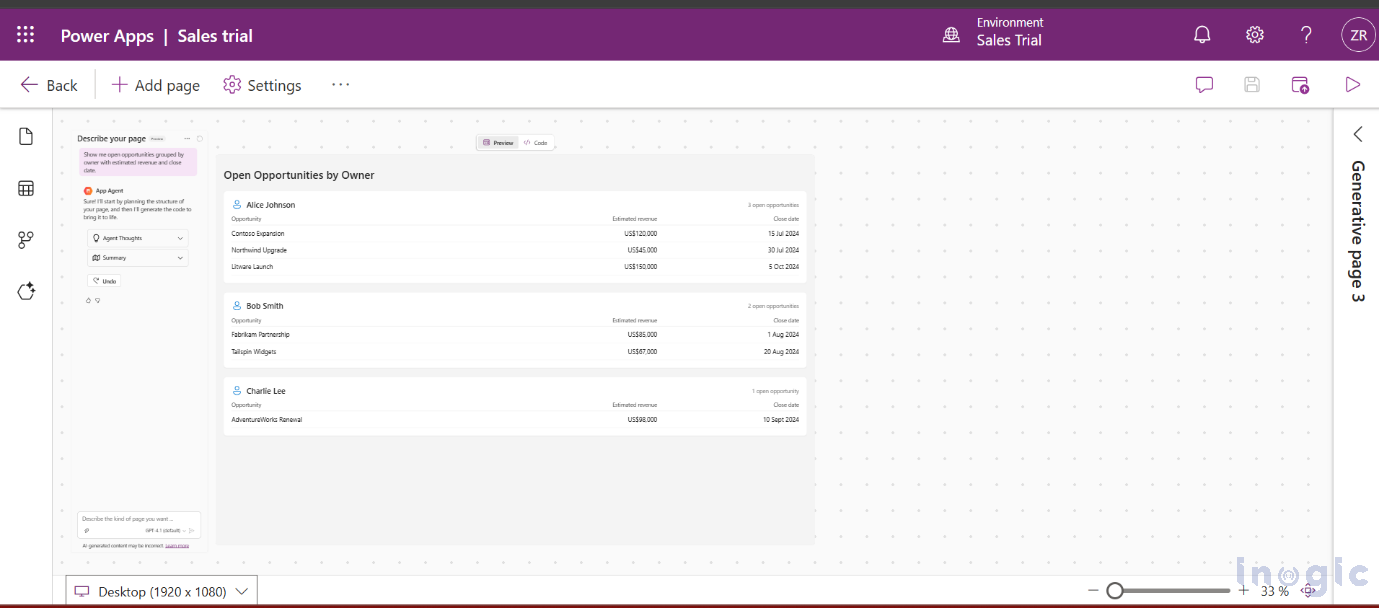Adjust the zoom slider at the bottom

[x=1115, y=590]
